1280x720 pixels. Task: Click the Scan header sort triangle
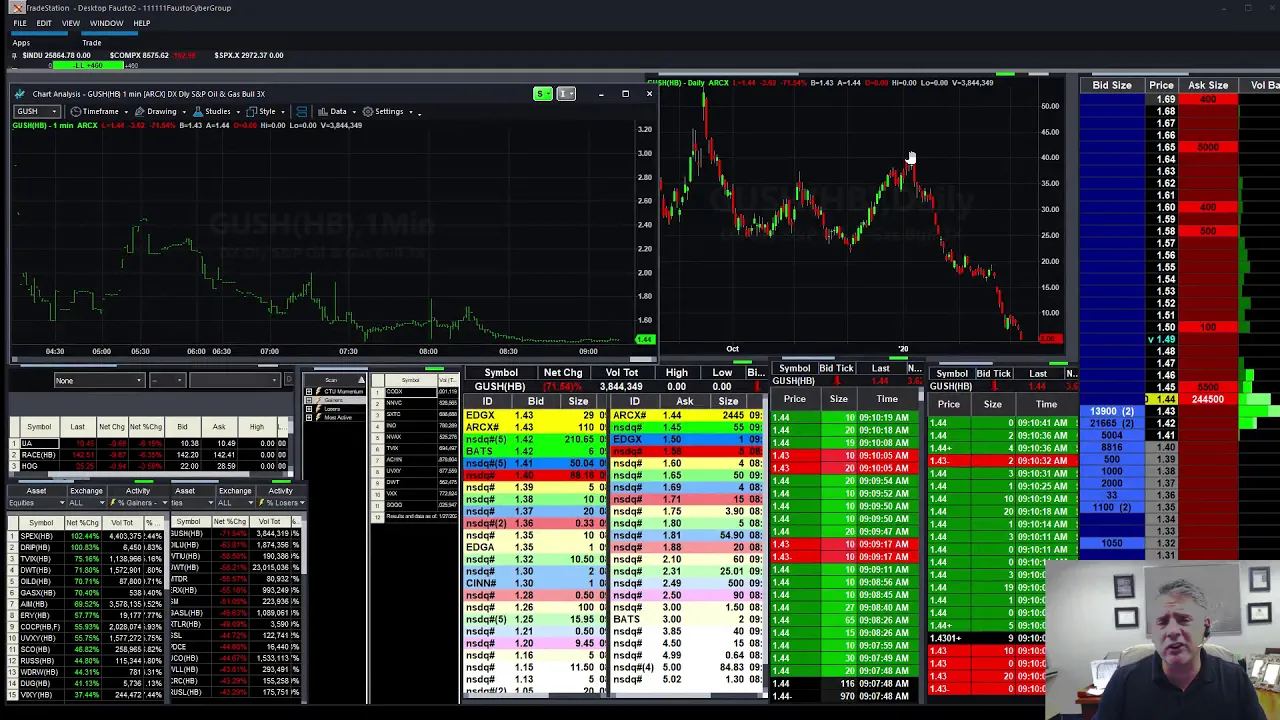[x=361, y=380]
